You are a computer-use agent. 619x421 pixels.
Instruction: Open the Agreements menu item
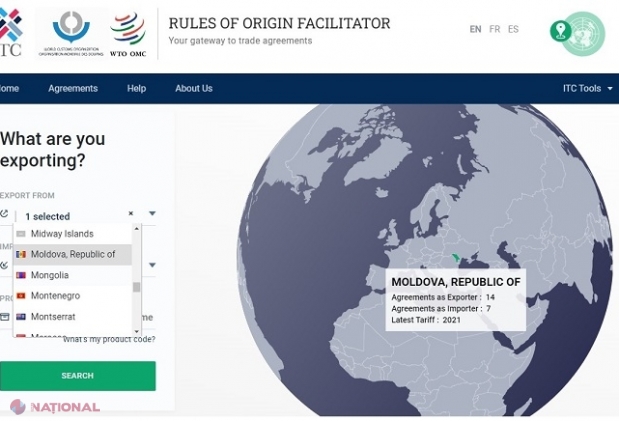(x=73, y=88)
